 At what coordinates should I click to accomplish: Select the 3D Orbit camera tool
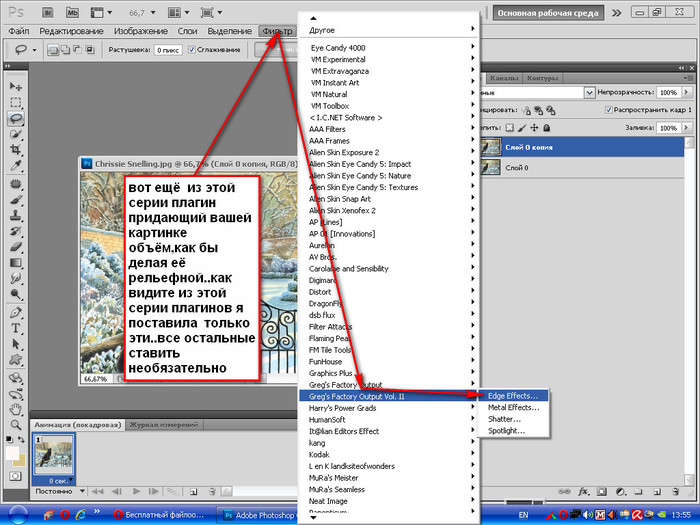pos(16,394)
